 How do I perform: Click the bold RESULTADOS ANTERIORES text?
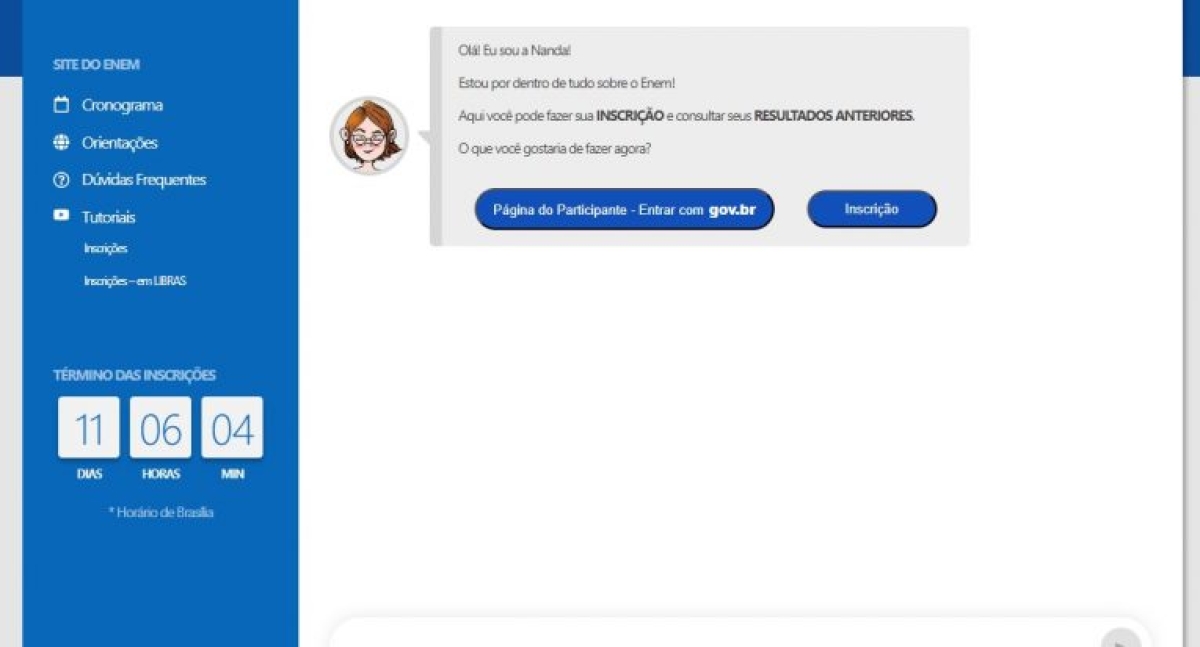(x=834, y=116)
